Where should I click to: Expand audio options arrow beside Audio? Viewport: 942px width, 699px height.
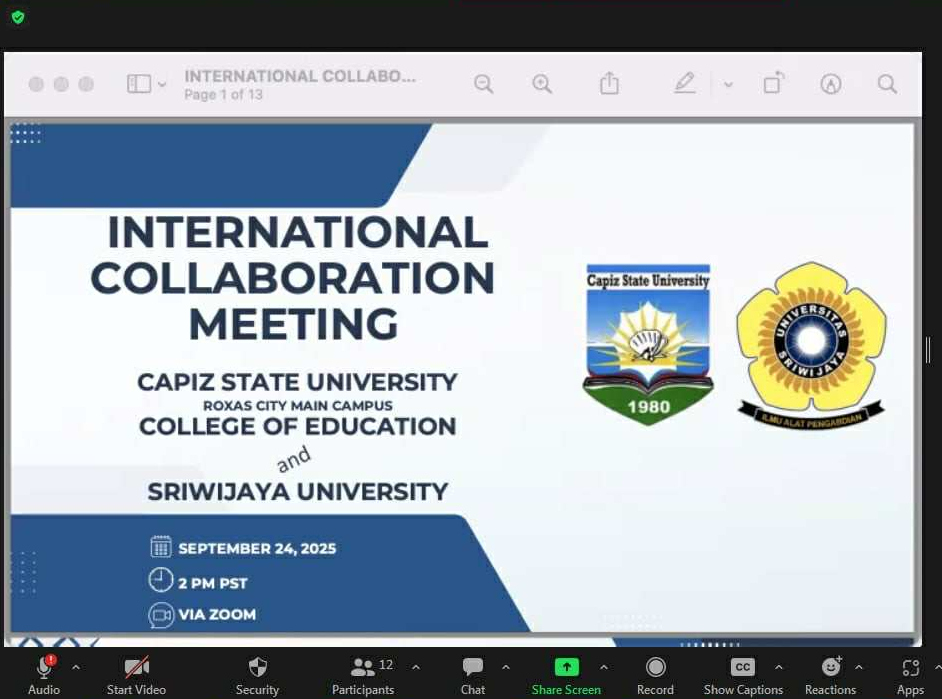[76, 667]
